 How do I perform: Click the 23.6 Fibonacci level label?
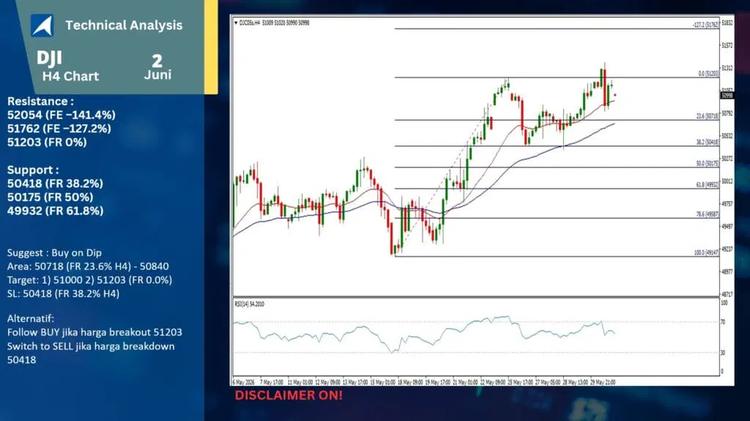click(707, 116)
